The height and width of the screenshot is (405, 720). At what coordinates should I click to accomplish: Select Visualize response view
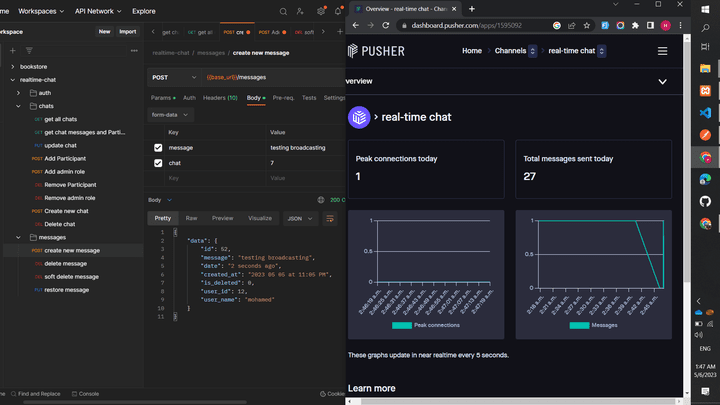260,219
